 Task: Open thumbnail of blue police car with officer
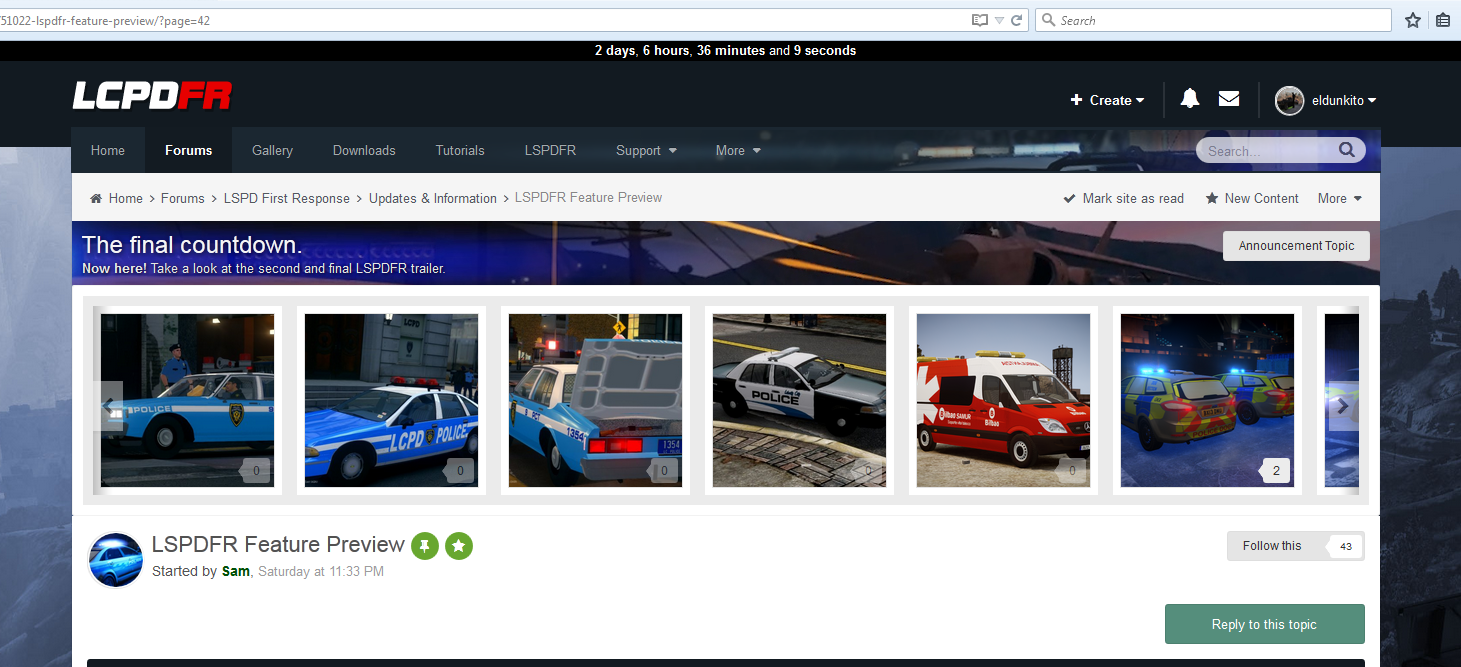click(x=187, y=400)
